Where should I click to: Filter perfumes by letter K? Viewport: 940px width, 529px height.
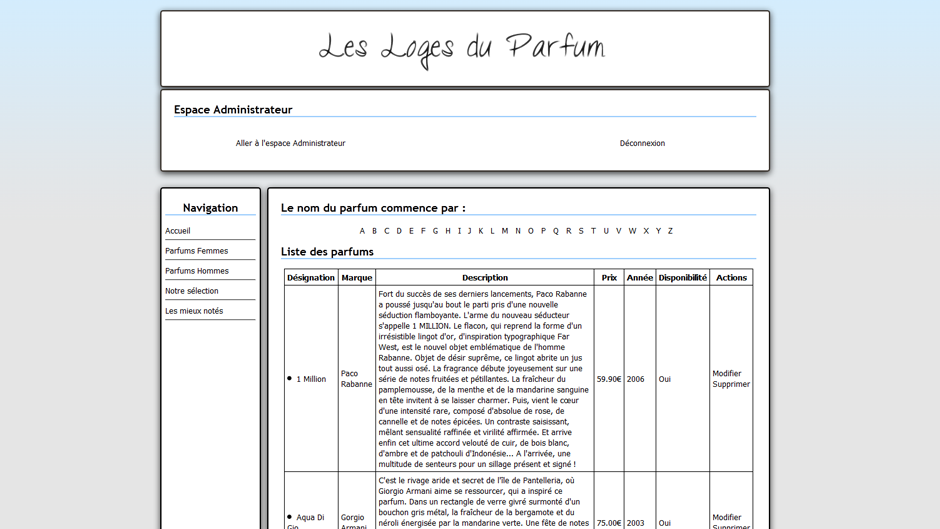click(481, 231)
